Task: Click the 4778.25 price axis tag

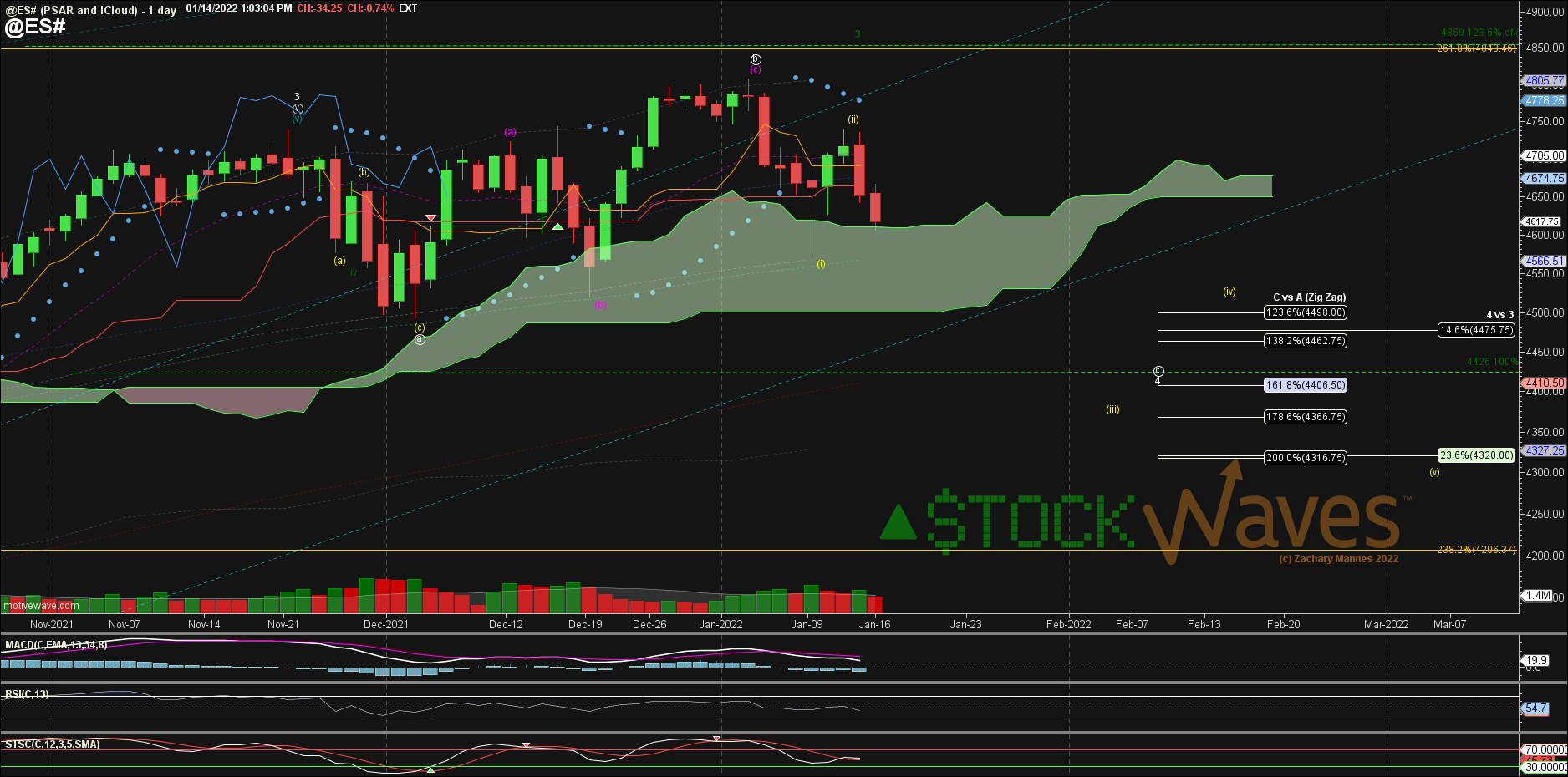Action: [1544, 100]
